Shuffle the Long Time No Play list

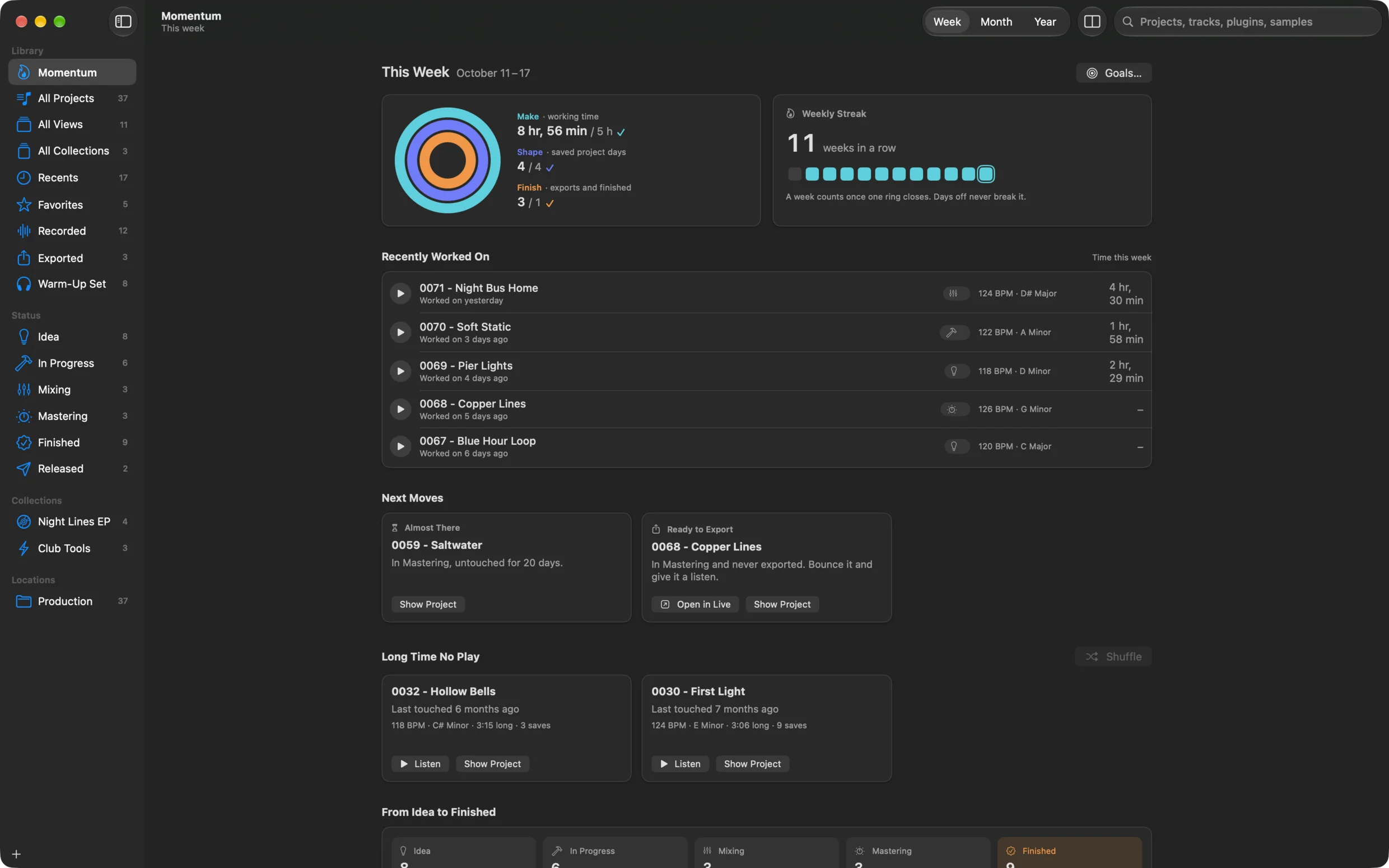(1113, 657)
